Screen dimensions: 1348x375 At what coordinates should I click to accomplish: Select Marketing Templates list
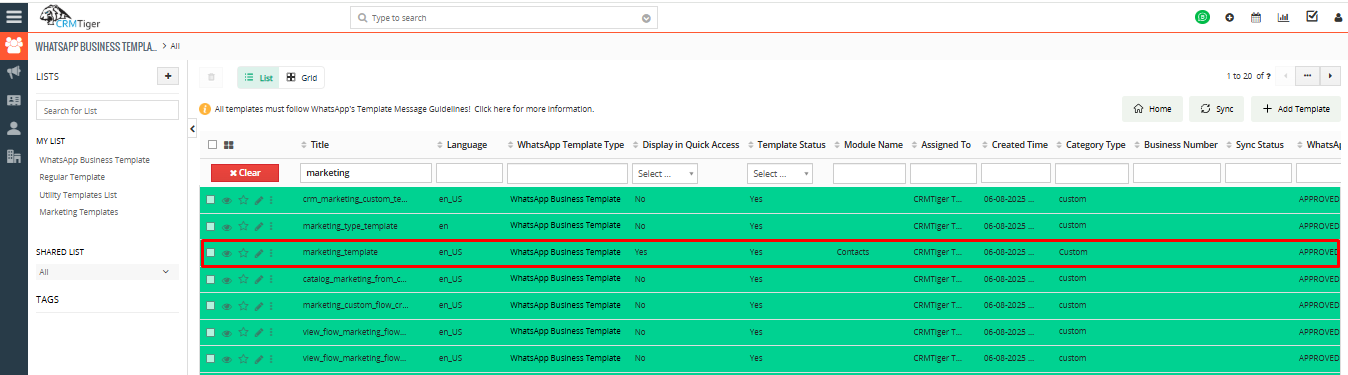click(x=79, y=212)
